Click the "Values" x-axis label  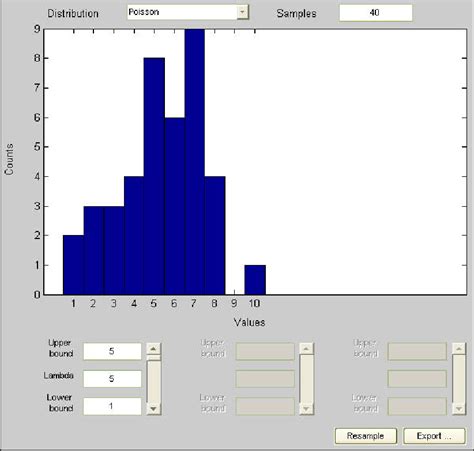(249, 322)
